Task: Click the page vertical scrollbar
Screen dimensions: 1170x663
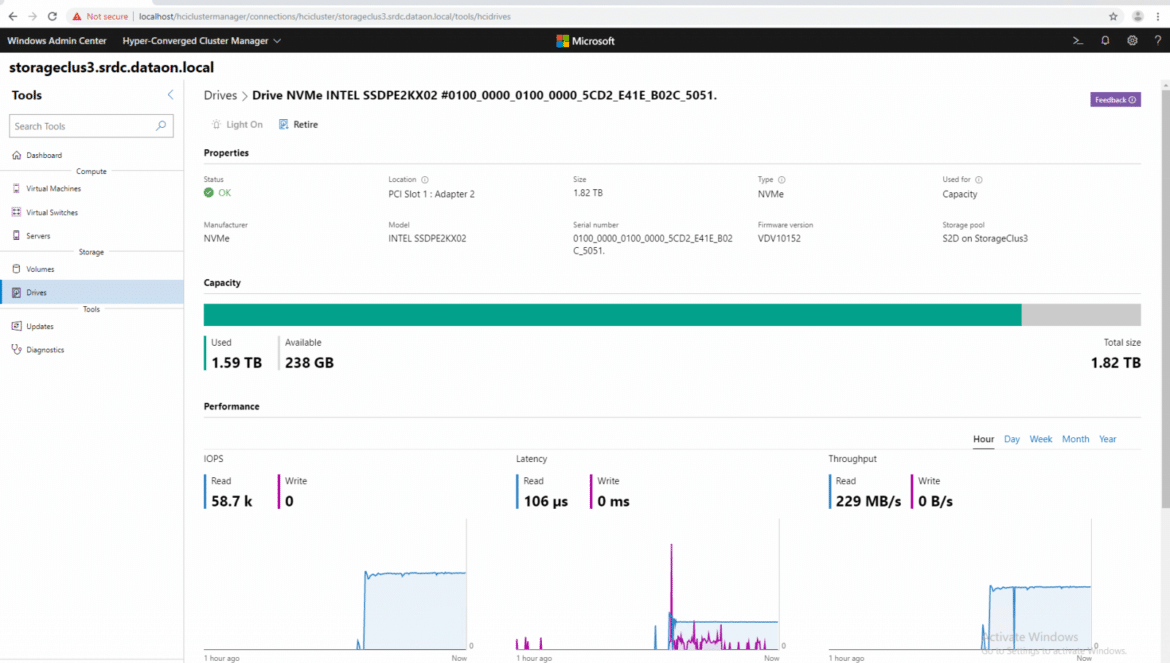Action: [x=1165, y=298]
